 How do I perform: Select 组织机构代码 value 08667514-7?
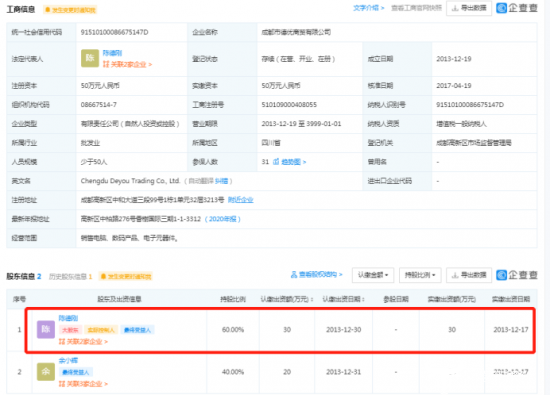coord(99,105)
